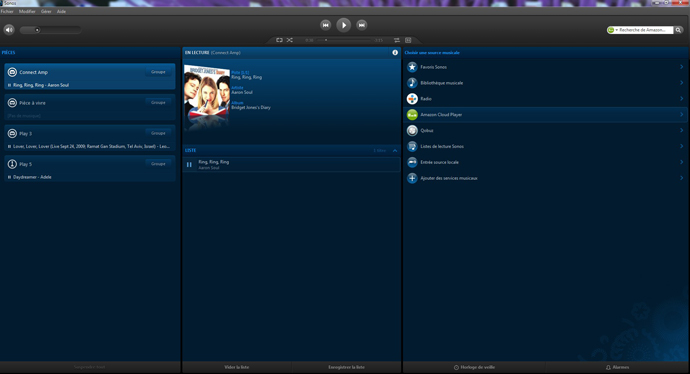Click the pause icon next to queued track
The image size is (690, 374).
click(189, 165)
